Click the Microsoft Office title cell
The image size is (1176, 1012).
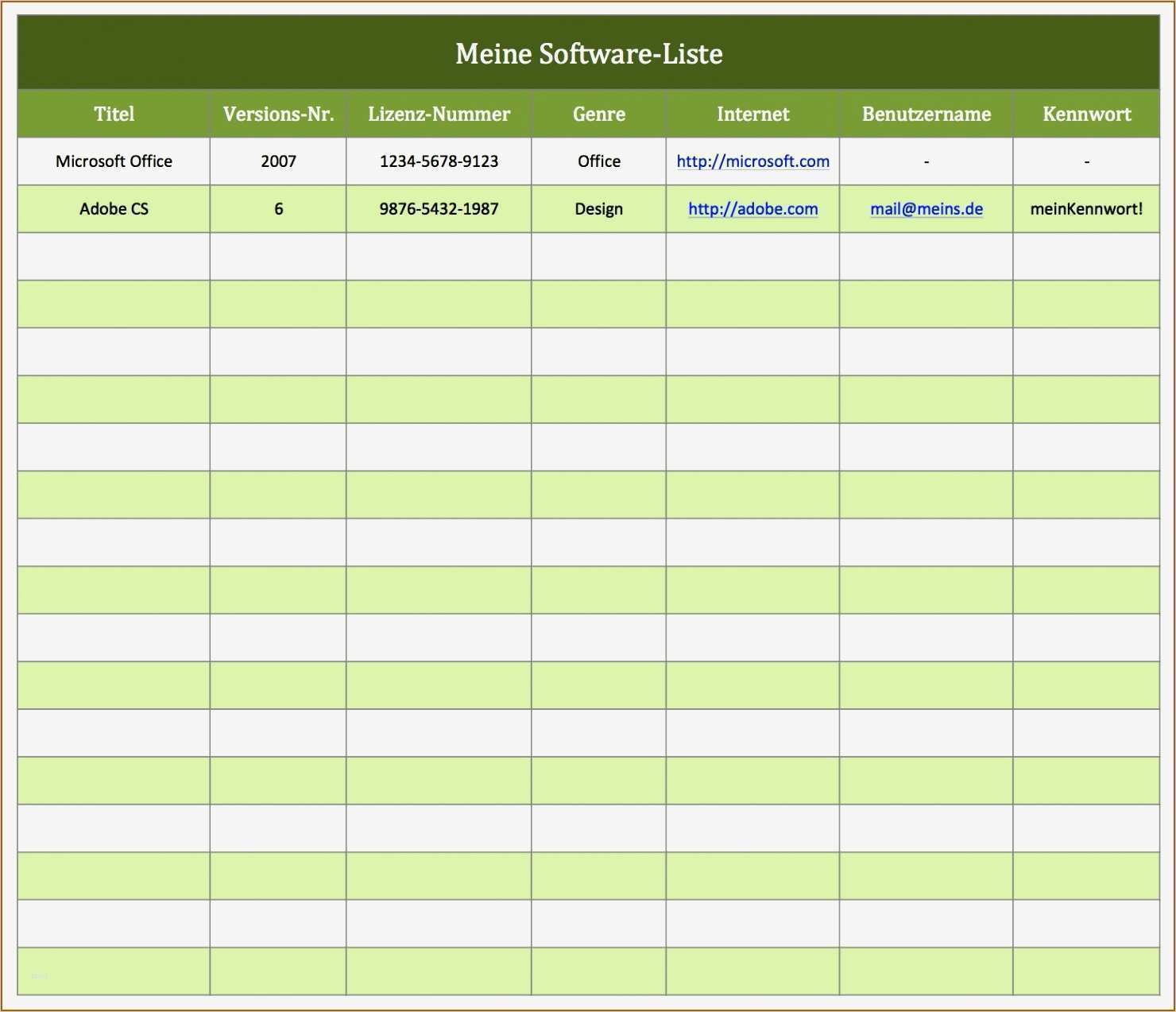(114, 161)
